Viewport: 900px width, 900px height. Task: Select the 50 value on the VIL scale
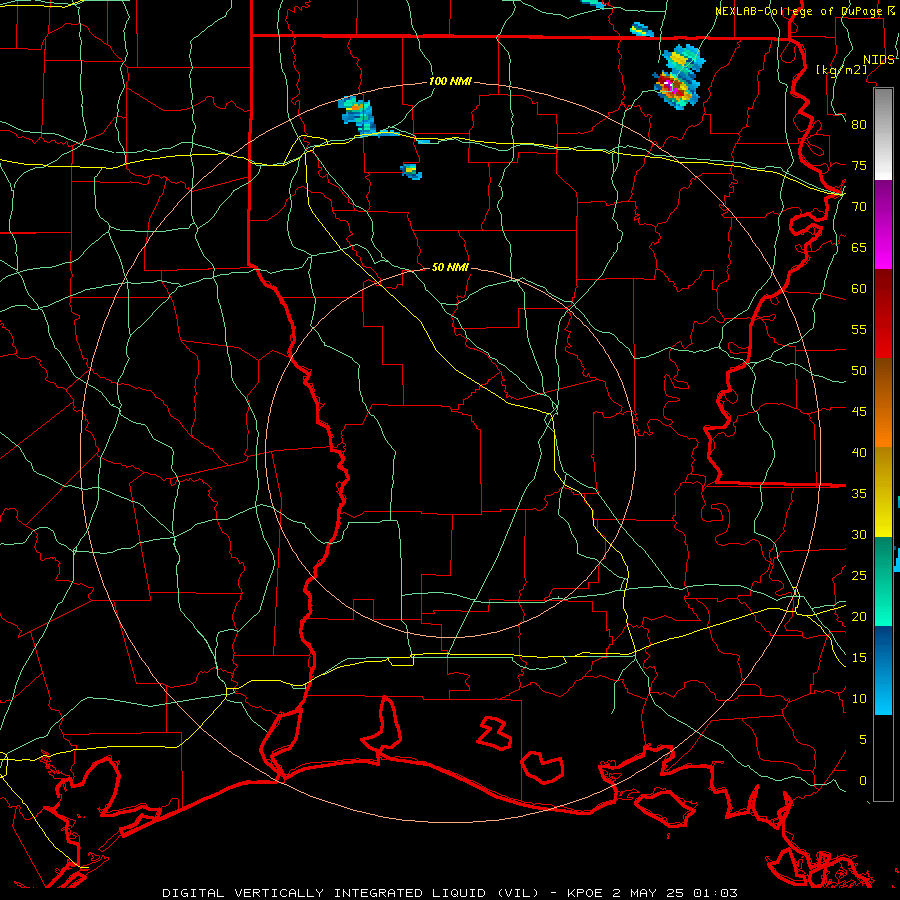[859, 371]
